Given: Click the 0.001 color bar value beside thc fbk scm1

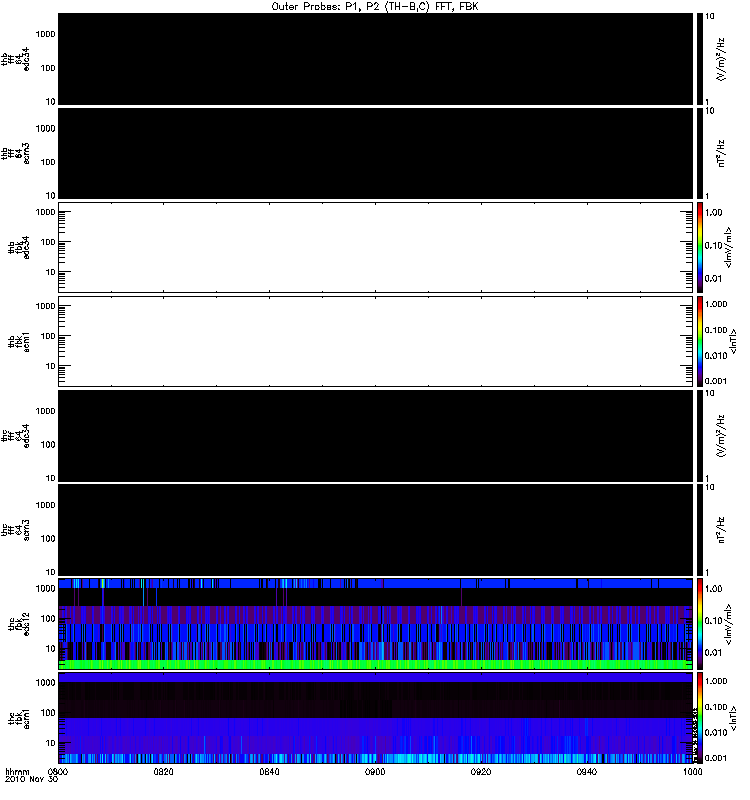Looking at the screenshot, I should point(716,758).
